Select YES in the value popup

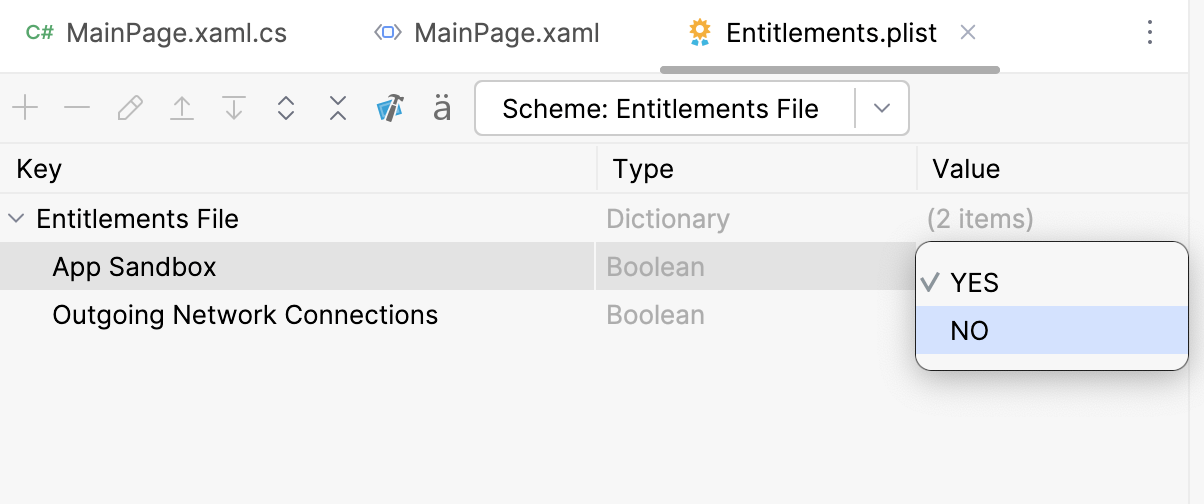(x=975, y=283)
